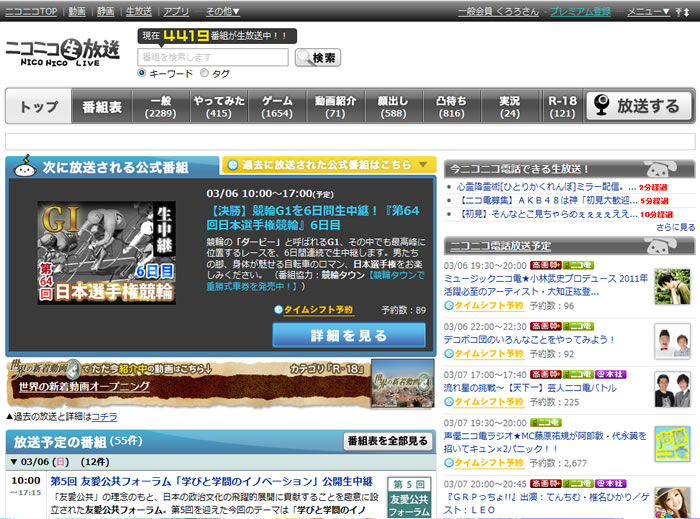Click the G1 日本選手権競輪 thumbnail
The width and height of the screenshot is (700, 519).
click(x=106, y=253)
